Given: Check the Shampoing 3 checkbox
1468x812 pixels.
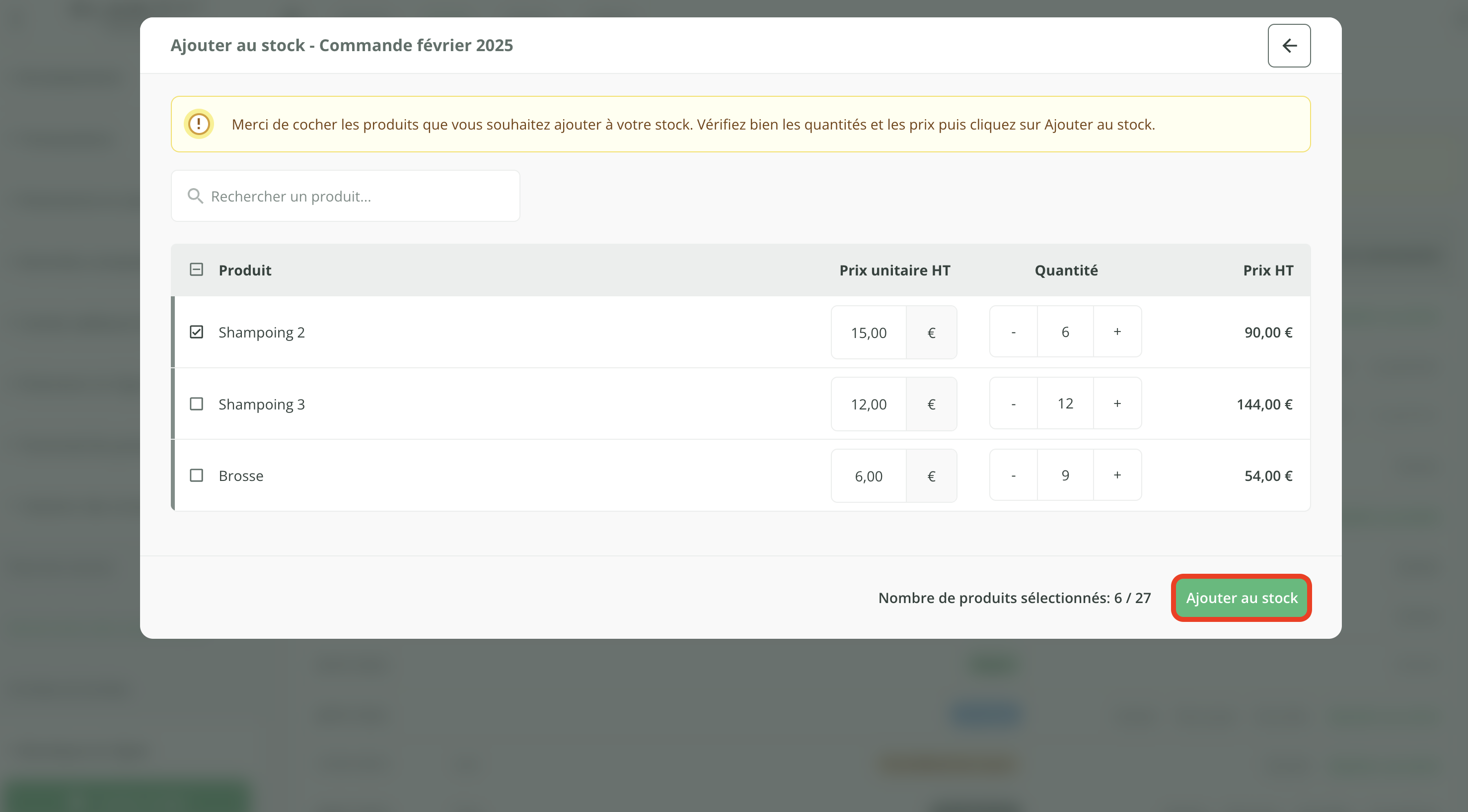Looking at the screenshot, I should [x=196, y=404].
